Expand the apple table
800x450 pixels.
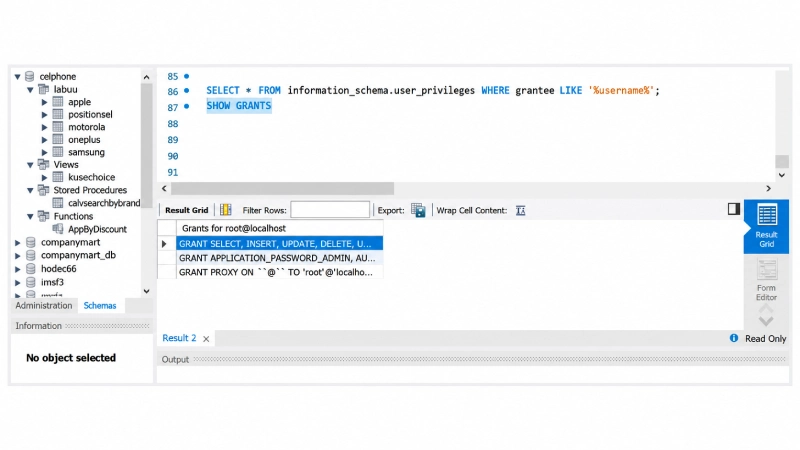(x=44, y=102)
